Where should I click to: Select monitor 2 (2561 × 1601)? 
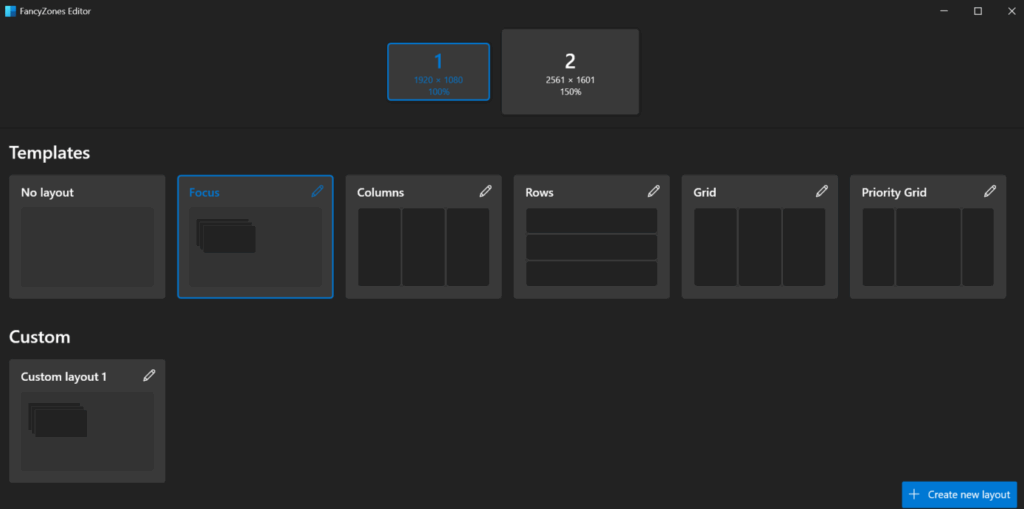(570, 72)
